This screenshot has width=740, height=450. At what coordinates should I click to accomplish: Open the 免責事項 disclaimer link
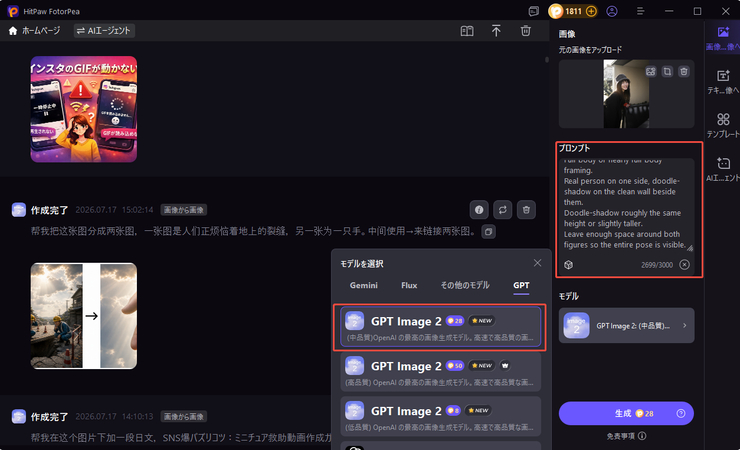click(x=626, y=436)
